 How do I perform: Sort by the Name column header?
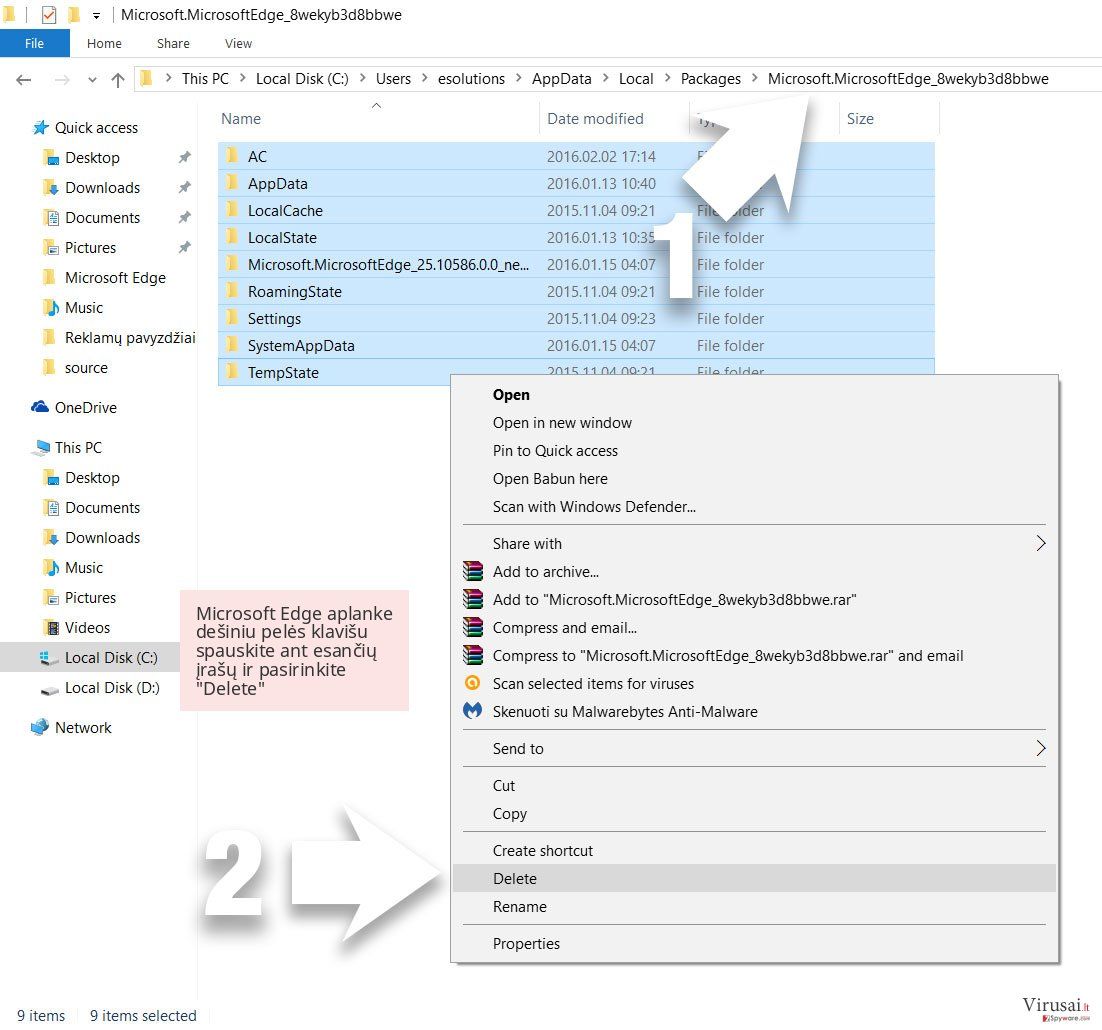click(x=241, y=119)
